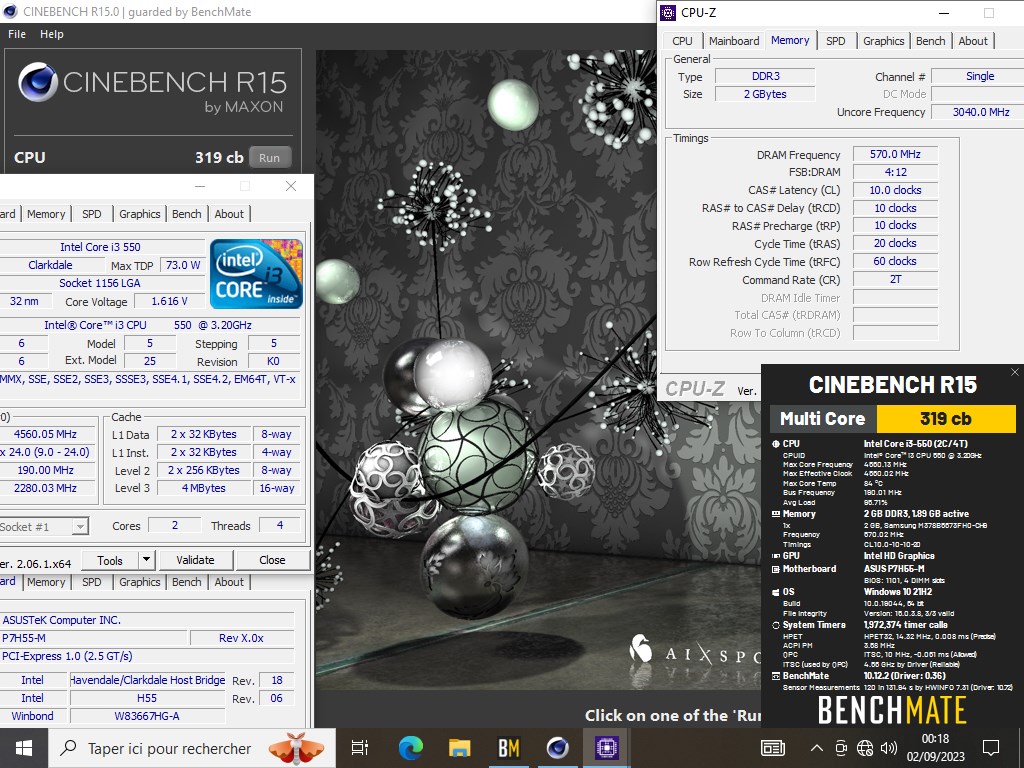Run the CPU benchmark in Cinebench
Screen dimensions: 1024x768
pos(269,157)
